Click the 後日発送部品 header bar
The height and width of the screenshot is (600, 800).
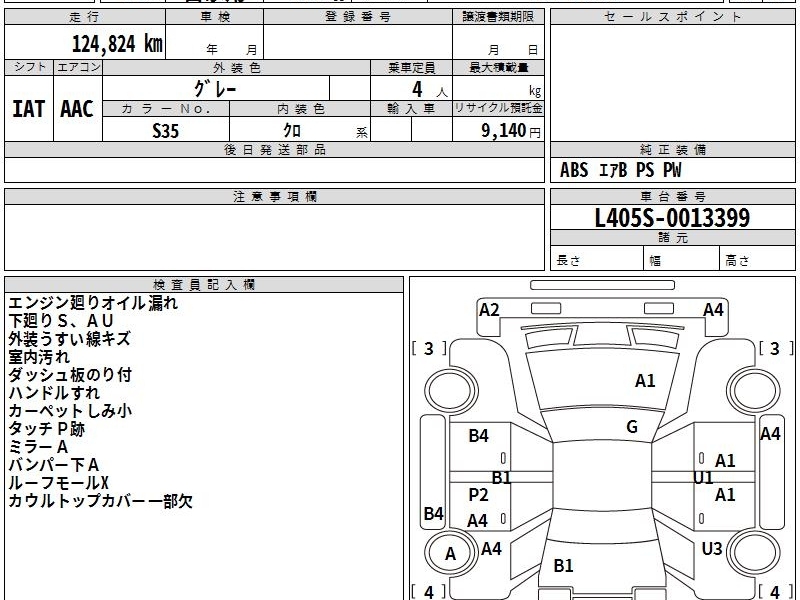274,149
